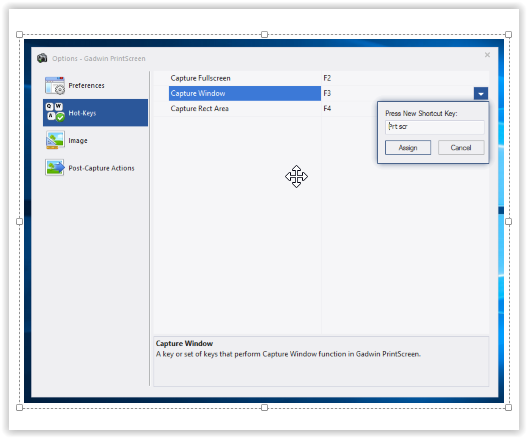This screenshot has height=438, width=527.
Task: Click the left-middle selection handle of the image
Action: tap(19, 221)
